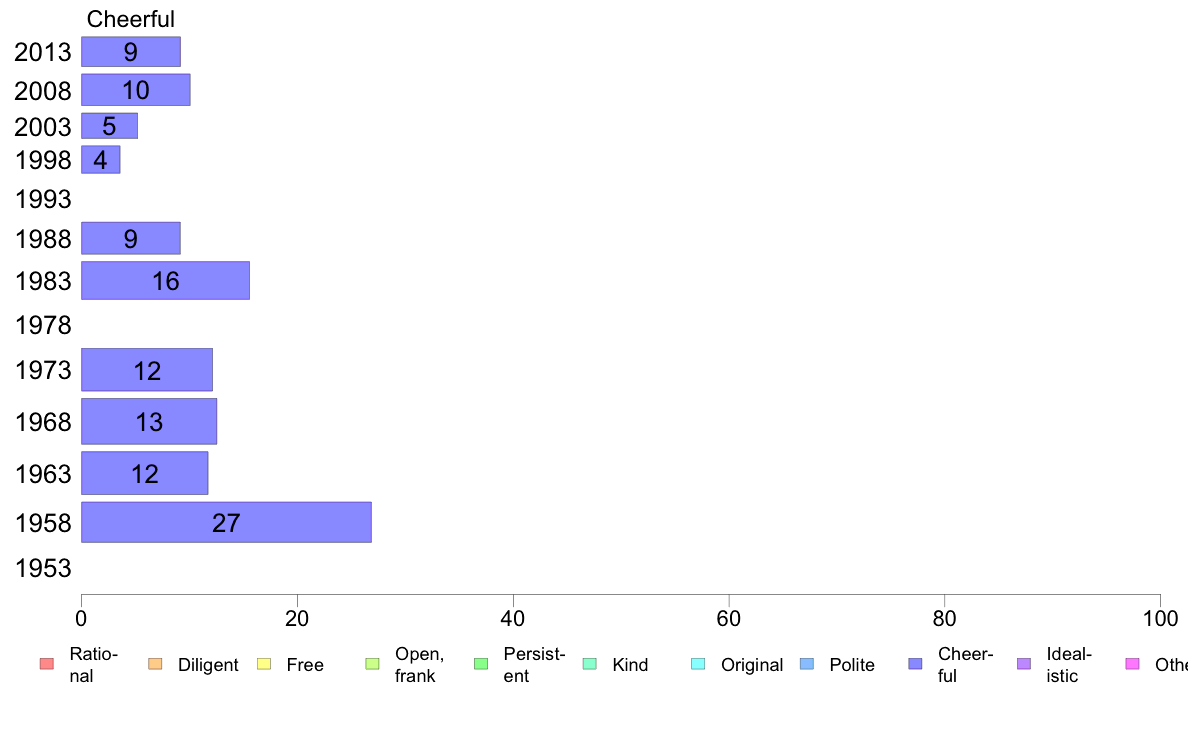The width and height of the screenshot is (1188, 736).
Task: Click the cyan Original legend swatch
Action: pos(698,665)
